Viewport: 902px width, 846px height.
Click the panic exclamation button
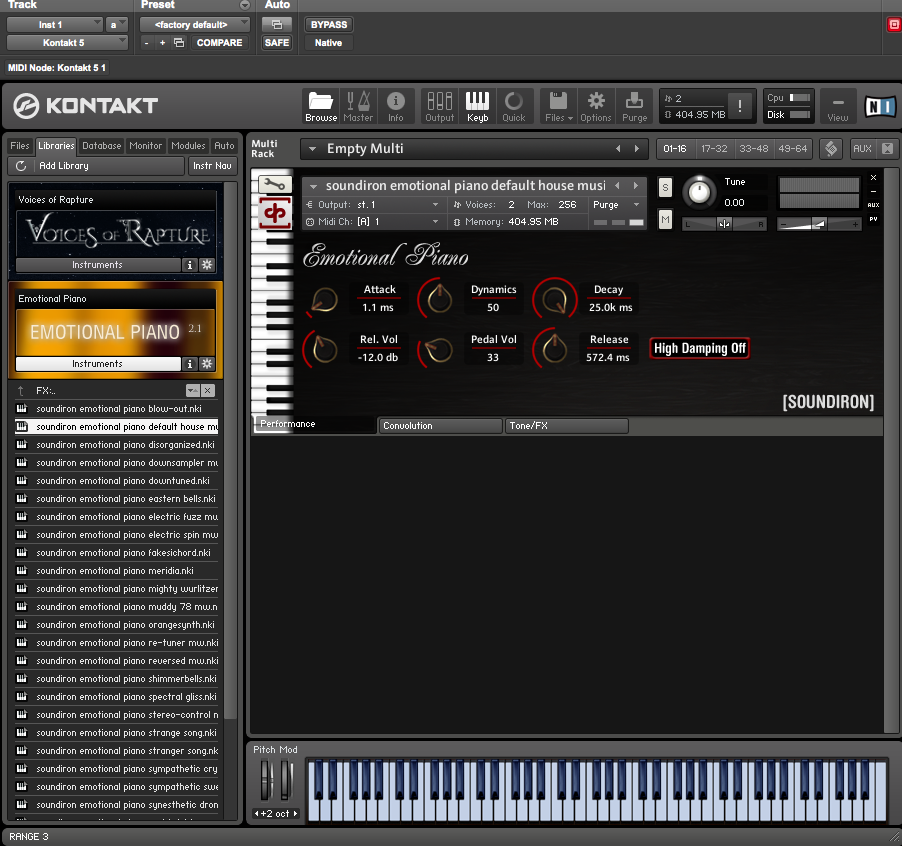[739, 106]
